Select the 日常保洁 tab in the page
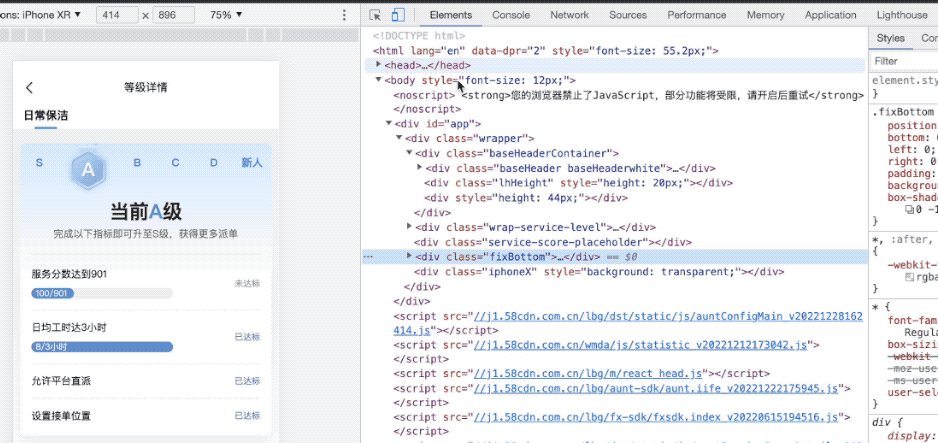This screenshot has height=443, width=938. 46,115
